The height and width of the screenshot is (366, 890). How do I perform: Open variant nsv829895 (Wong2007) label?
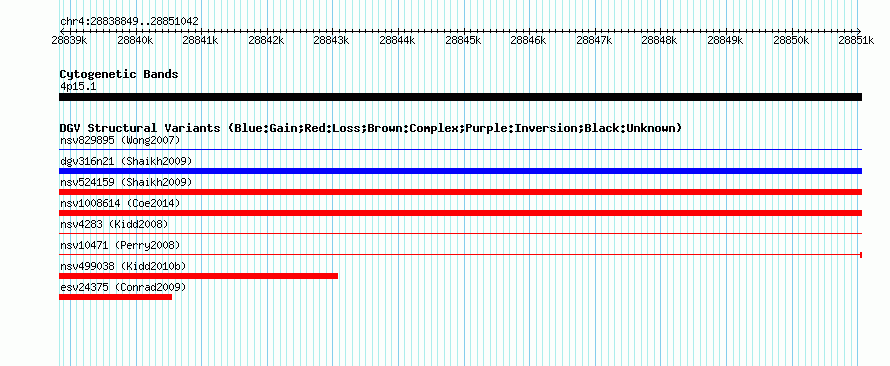[120, 140]
